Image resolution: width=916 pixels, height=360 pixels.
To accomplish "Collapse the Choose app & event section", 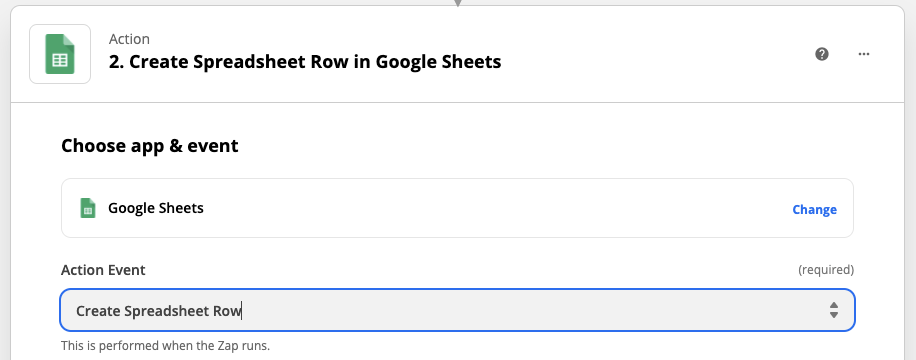I will click(x=150, y=146).
